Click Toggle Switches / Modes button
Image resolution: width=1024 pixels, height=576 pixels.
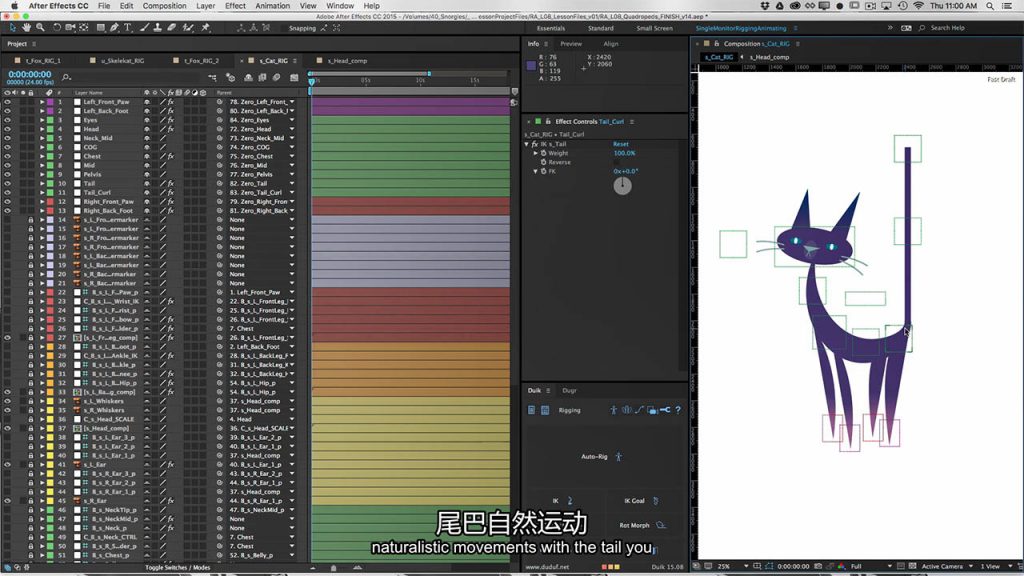tap(178, 568)
